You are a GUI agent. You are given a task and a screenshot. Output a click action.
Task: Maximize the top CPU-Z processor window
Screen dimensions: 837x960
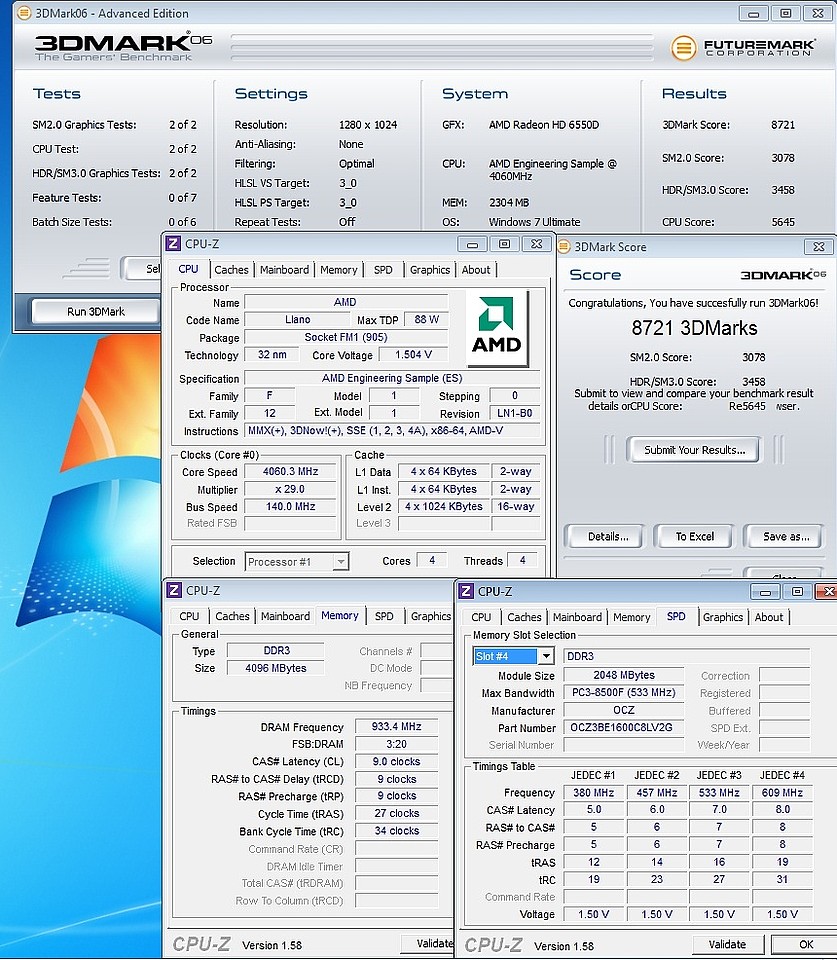[505, 244]
